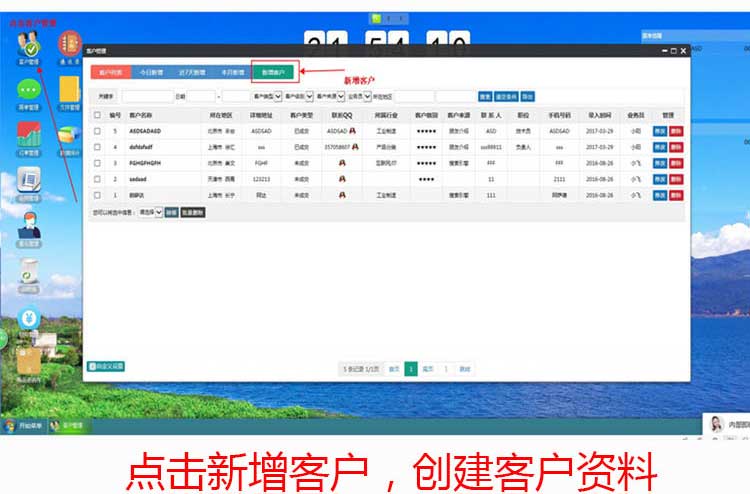Switch to the red 客户列表 tab

coord(111,72)
